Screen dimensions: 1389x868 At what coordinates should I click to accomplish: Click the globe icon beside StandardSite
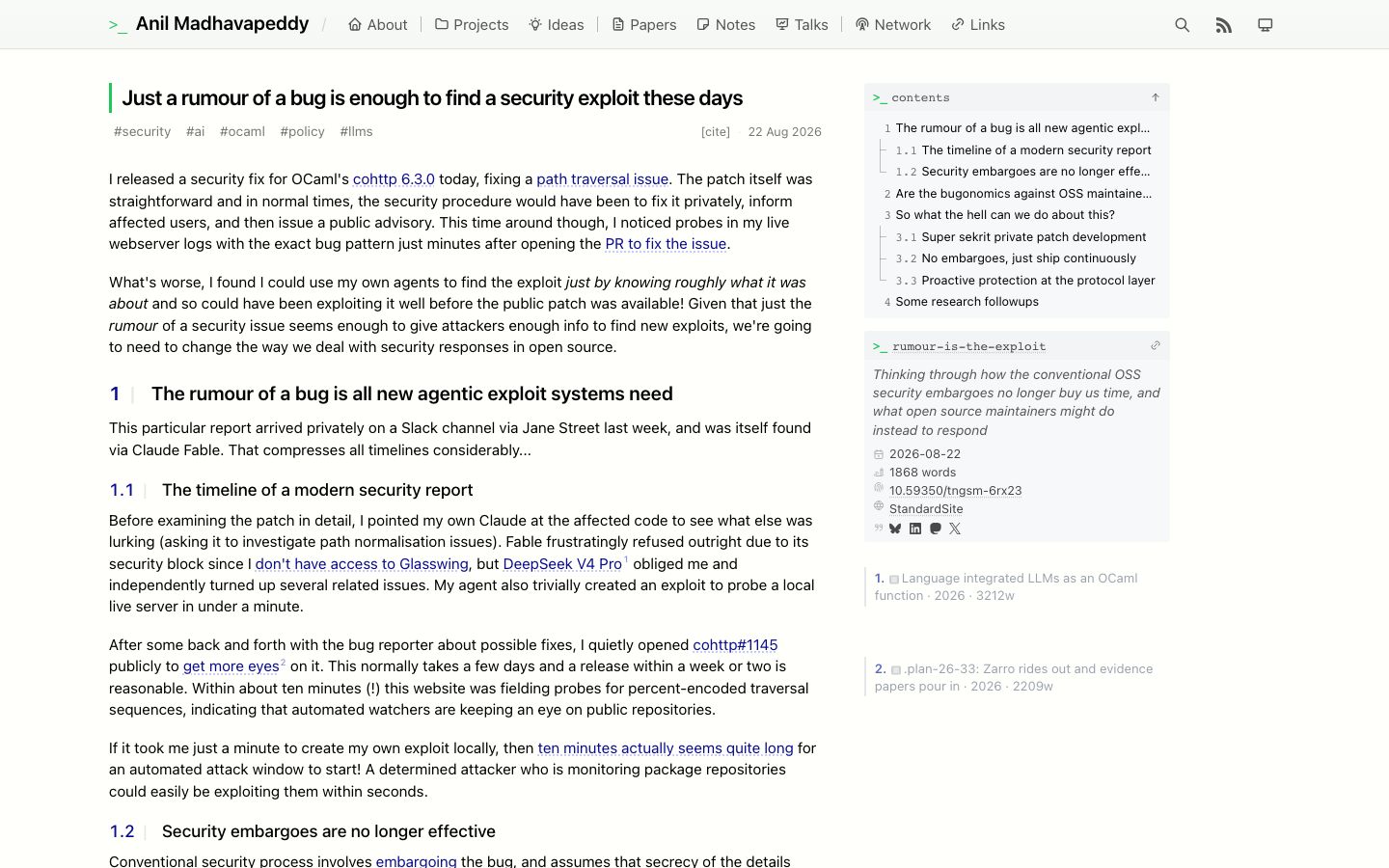(x=879, y=505)
